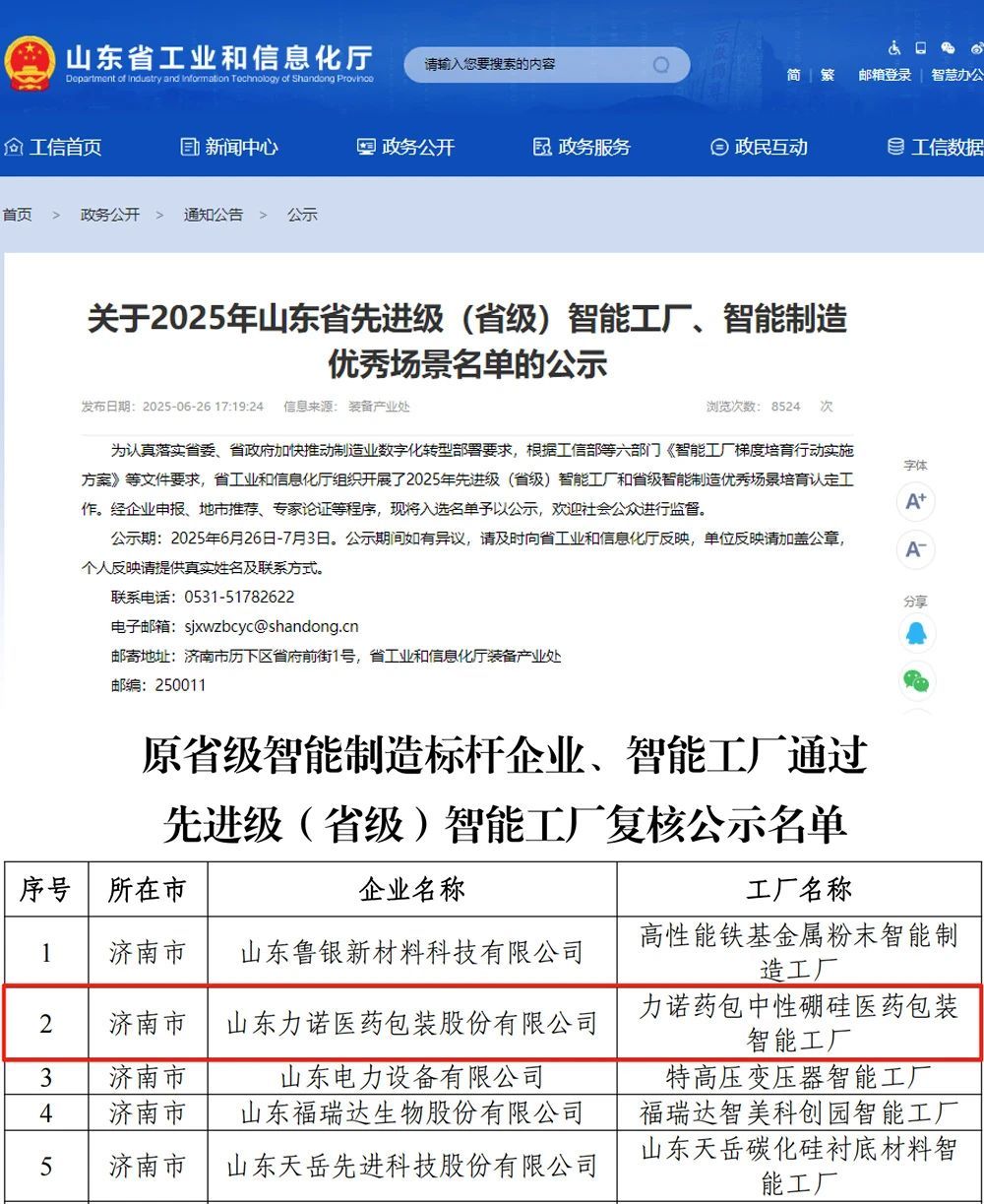Open the accessibility wheelchair icon

894,47
